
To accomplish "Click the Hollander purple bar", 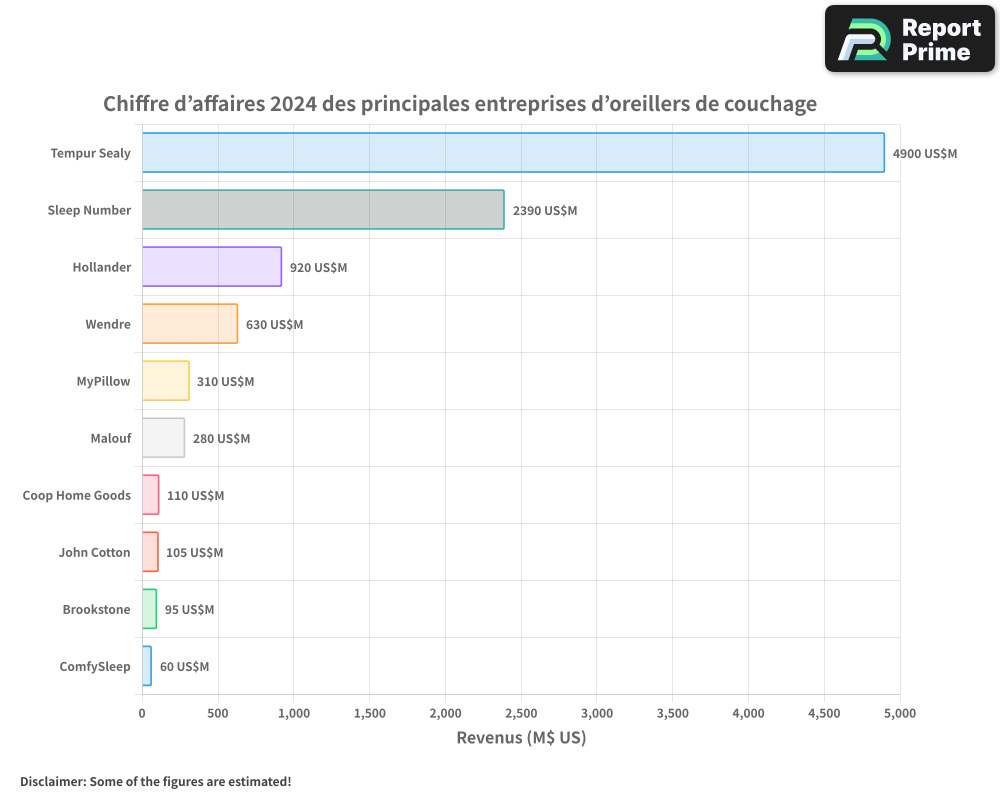I will pyautogui.click(x=211, y=267).
